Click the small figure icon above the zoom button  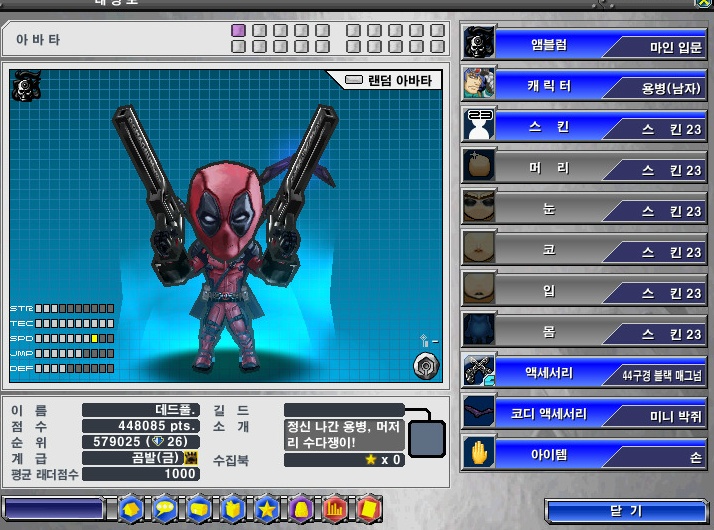click(x=424, y=340)
